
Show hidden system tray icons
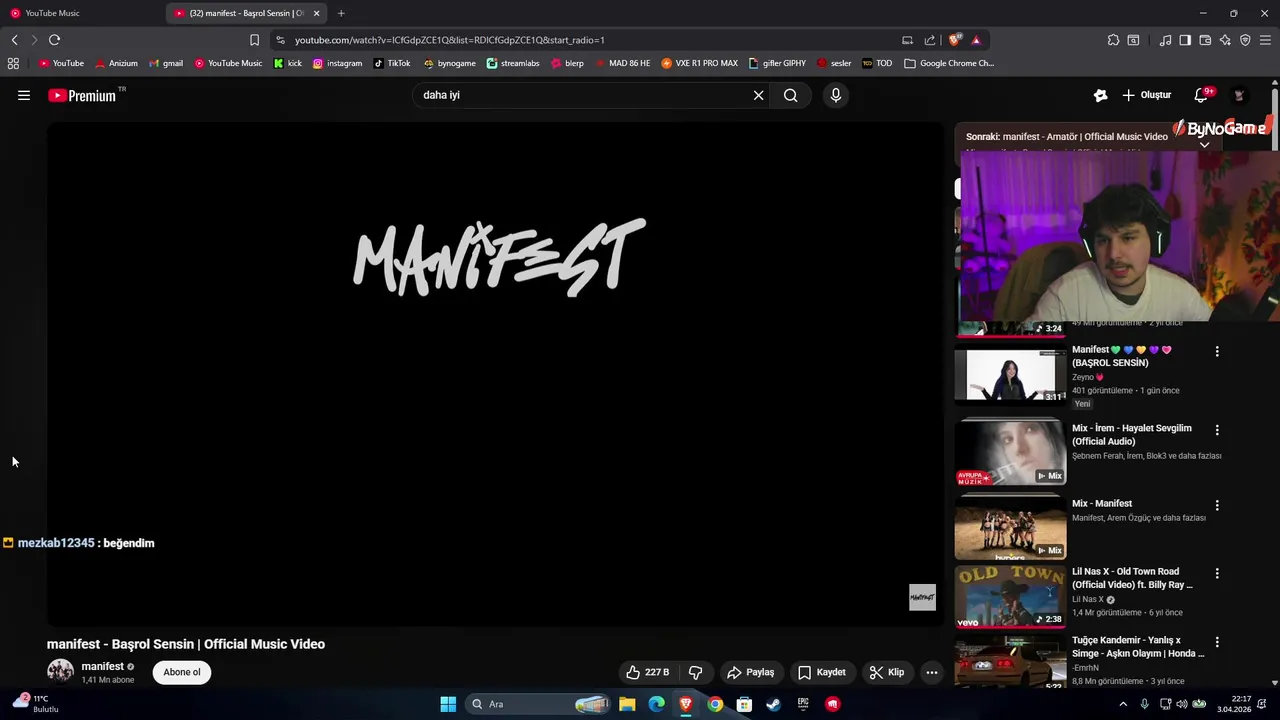pyautogui.click(x=1122, y=704)
